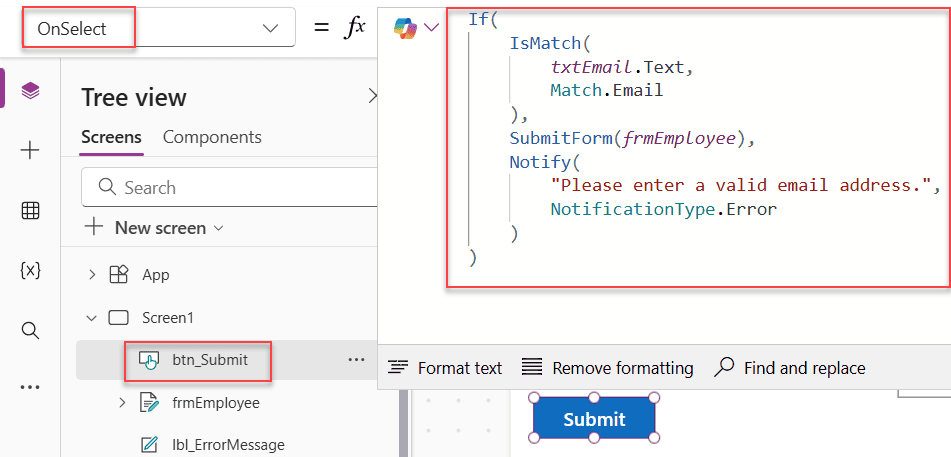Click Format text in formula bar
Viewport: 951px width, 457px height.
pos(445,368)
